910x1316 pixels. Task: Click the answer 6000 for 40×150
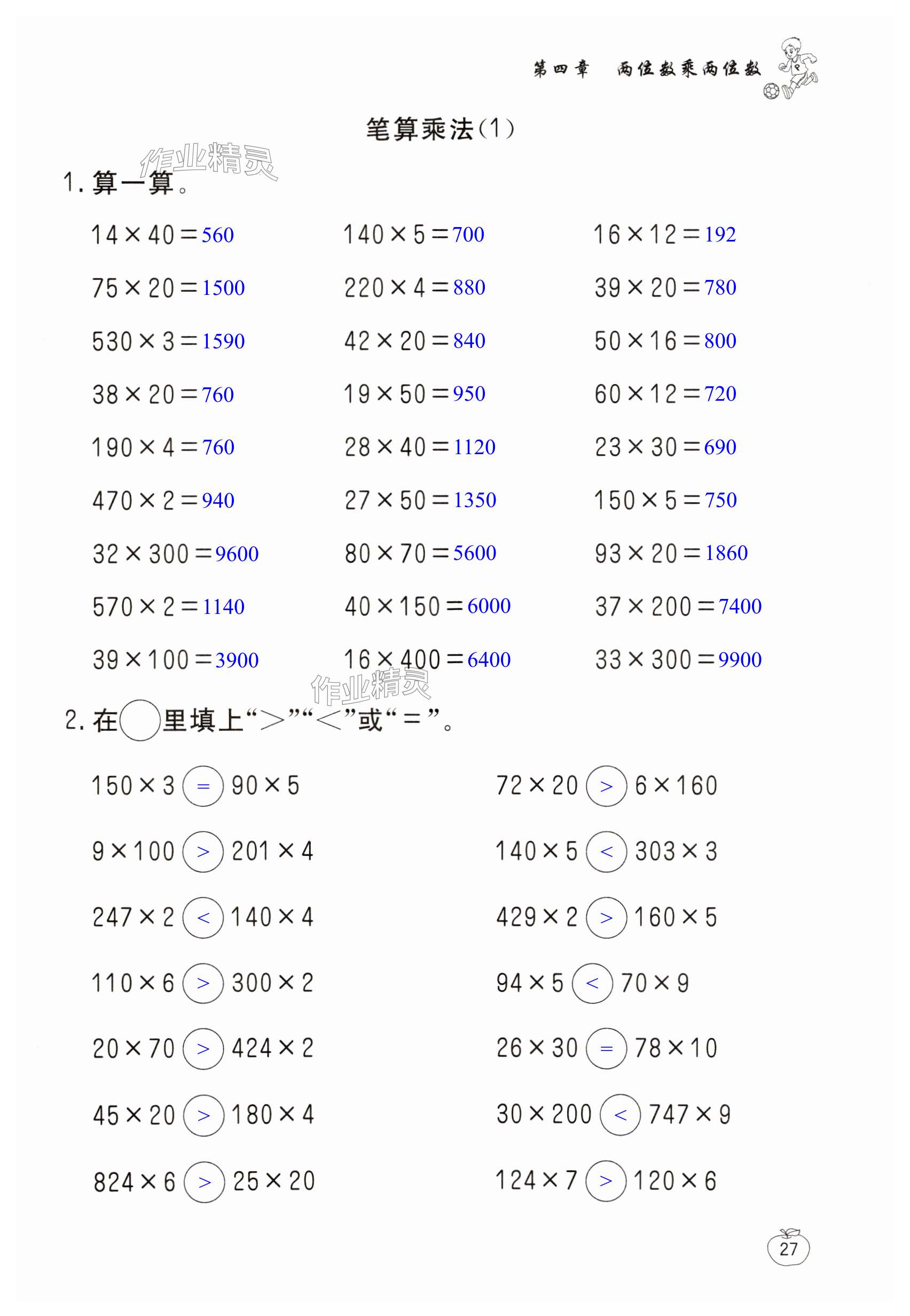(489, 606)
